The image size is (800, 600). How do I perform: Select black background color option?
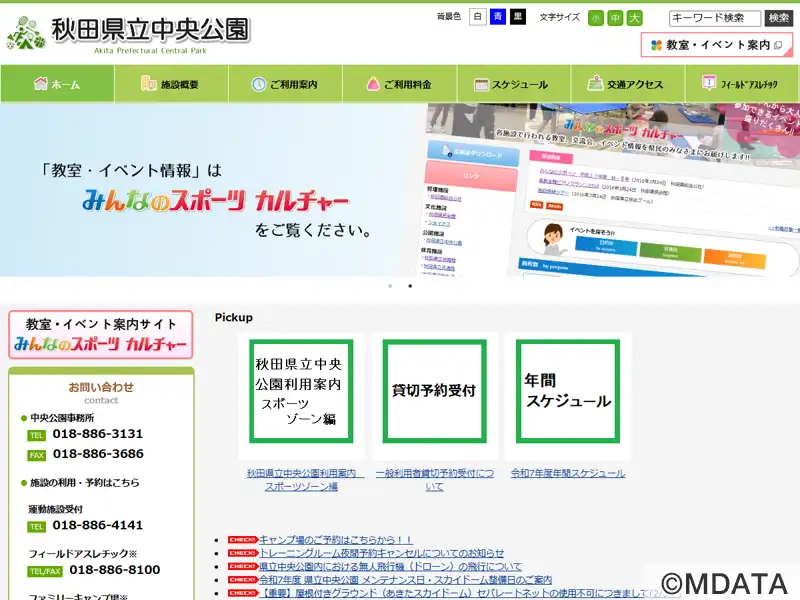(x=517, y=17)
